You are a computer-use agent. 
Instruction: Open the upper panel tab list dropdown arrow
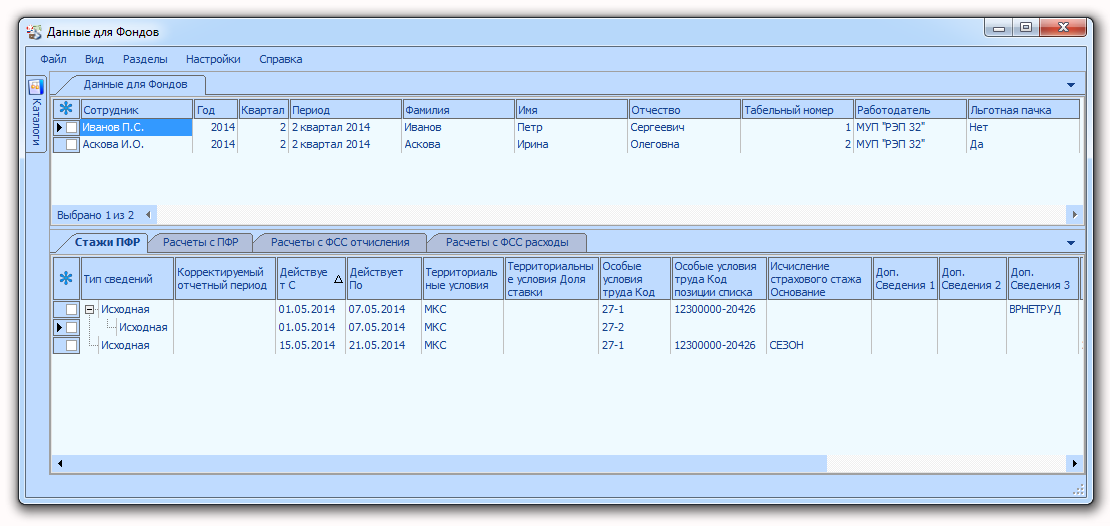[x=1070, y=85]
